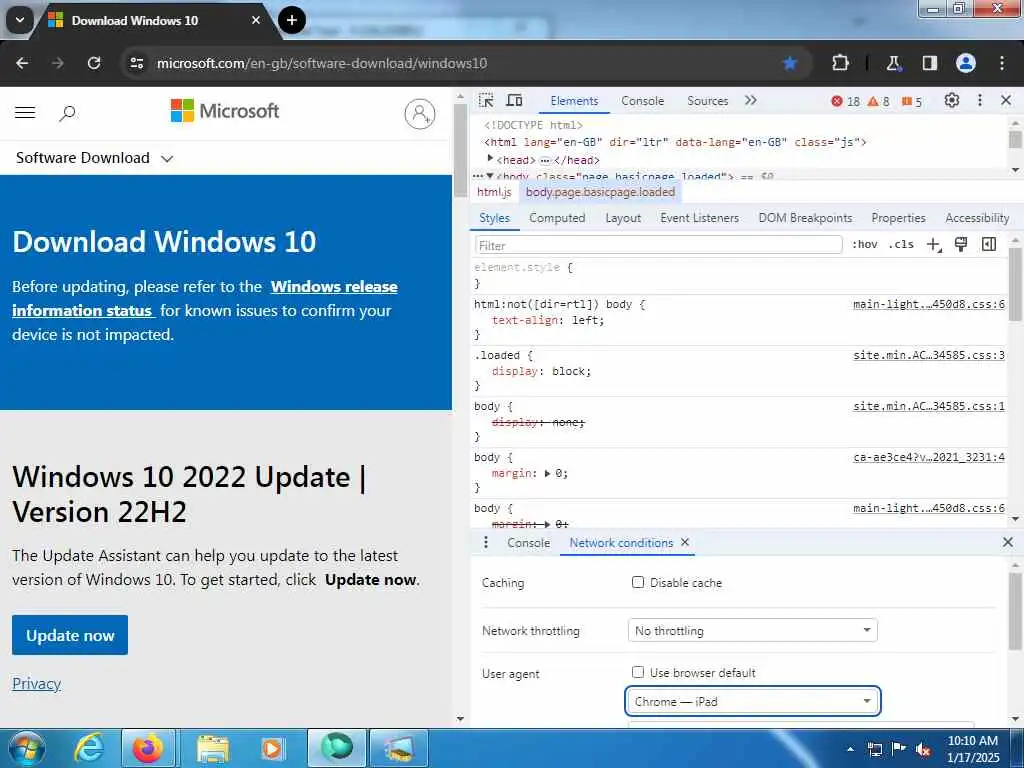Click the 5 issues counter
Screen dimensions: 1024x768
coord(912,101)
